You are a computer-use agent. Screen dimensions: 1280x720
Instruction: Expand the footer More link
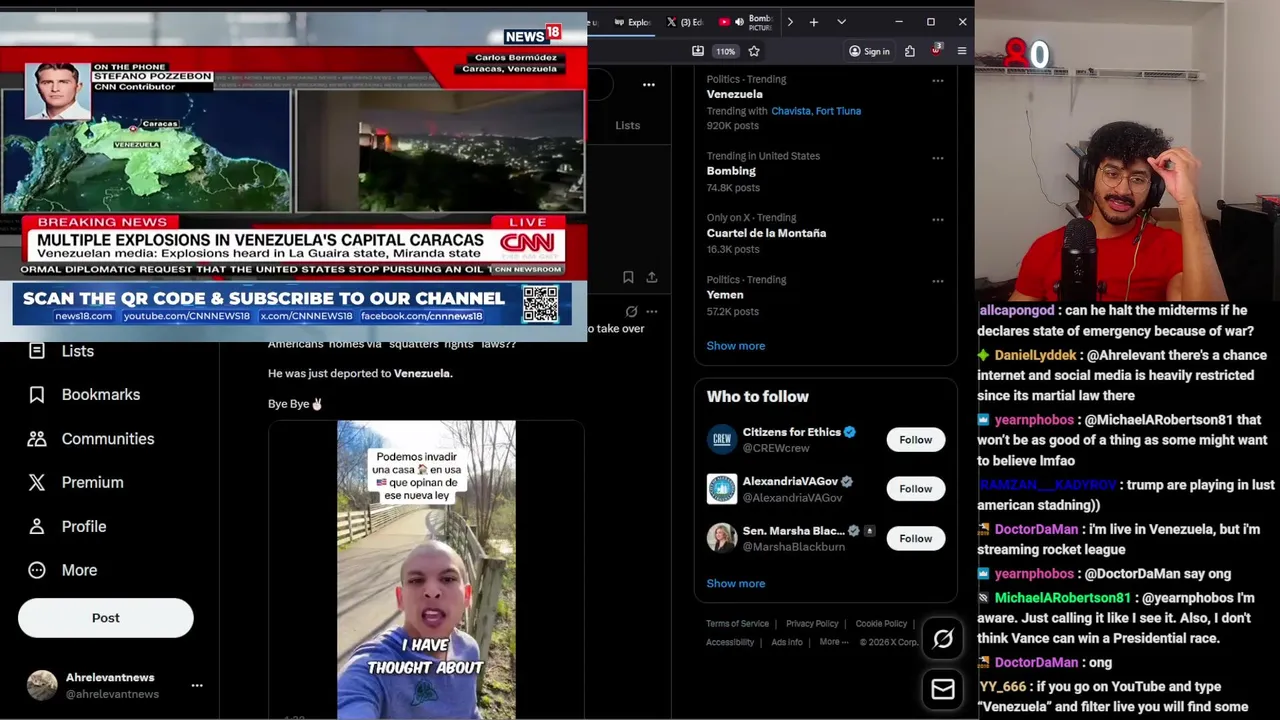[x=834, y=642]
